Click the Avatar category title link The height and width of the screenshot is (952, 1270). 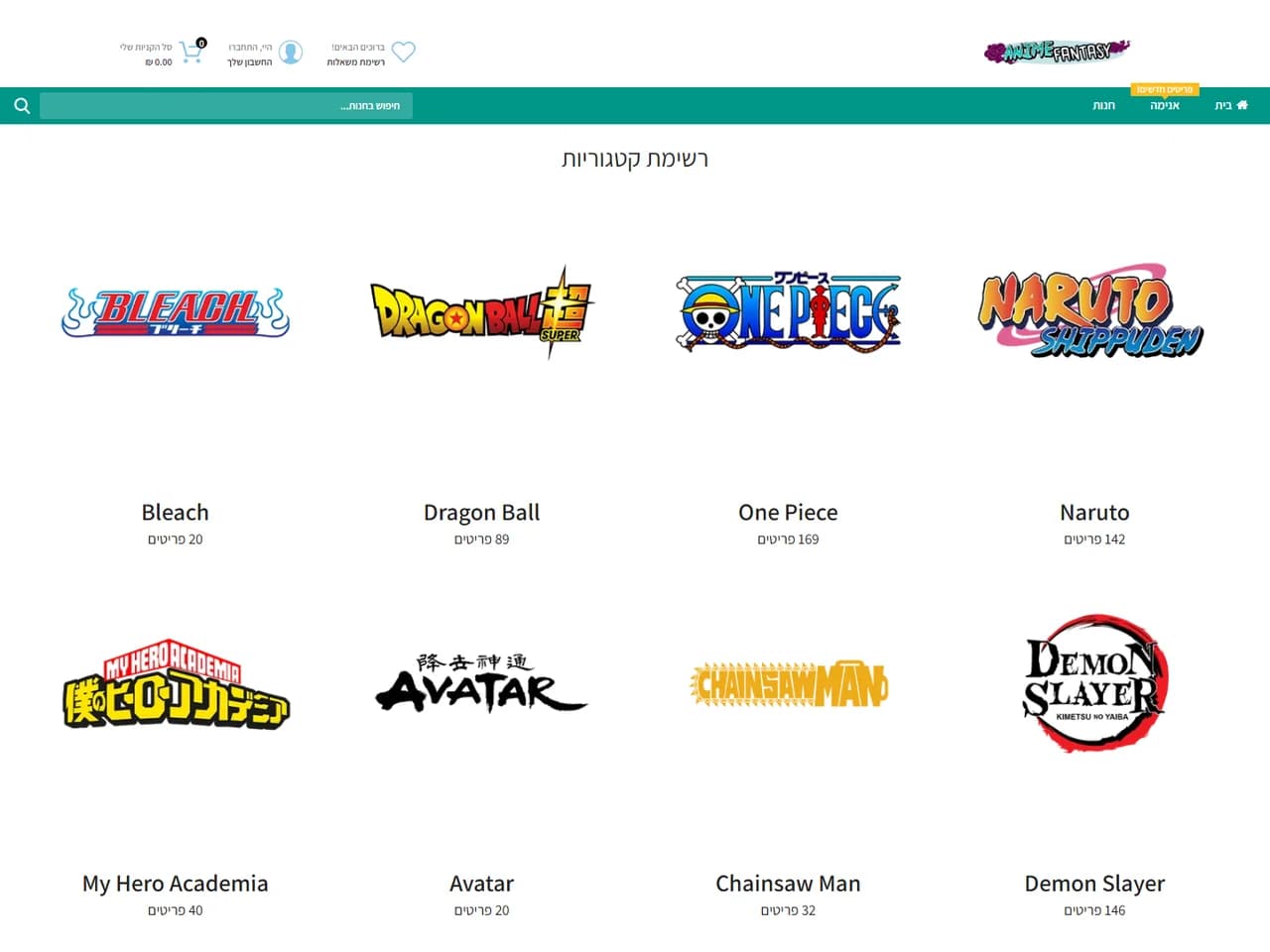(482, 884)
